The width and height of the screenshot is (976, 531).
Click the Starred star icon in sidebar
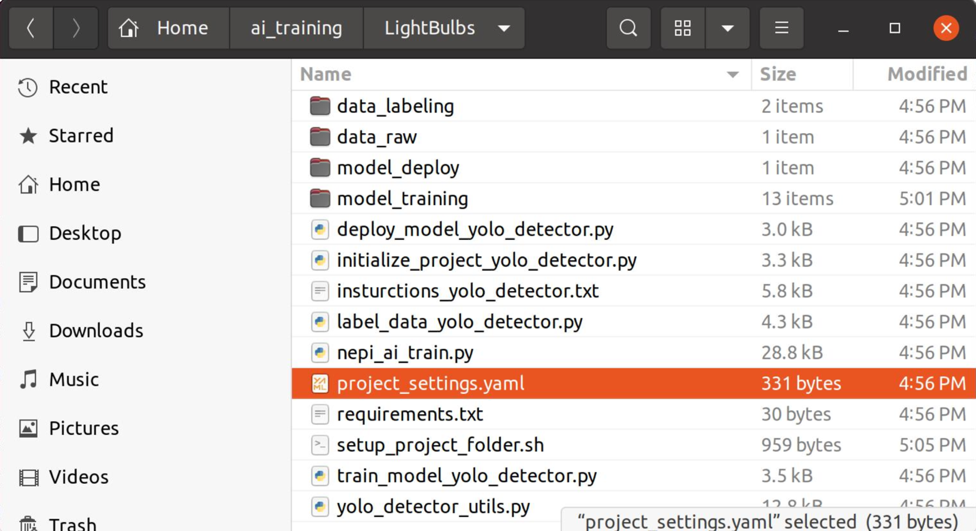(28, 136)
